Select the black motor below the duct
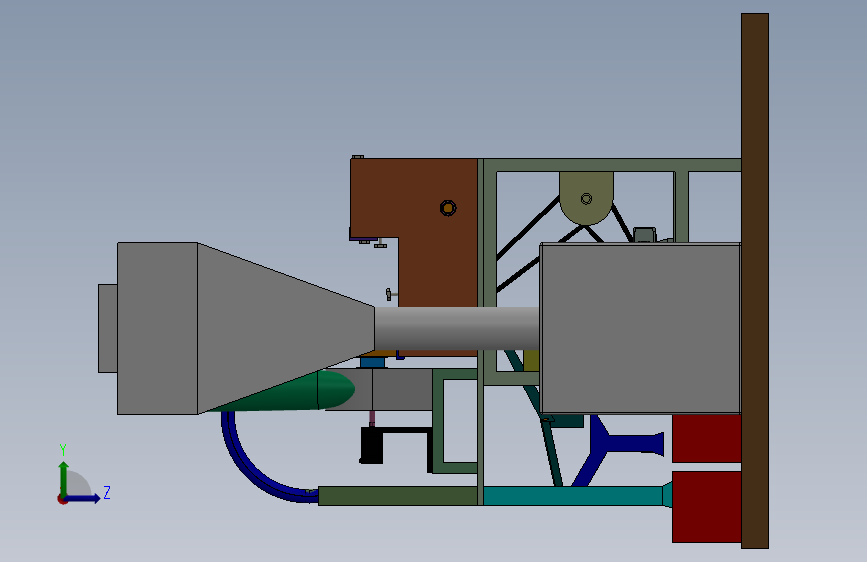Image resolution: width=867 pixels, height=562 pixels. [372, 445]
